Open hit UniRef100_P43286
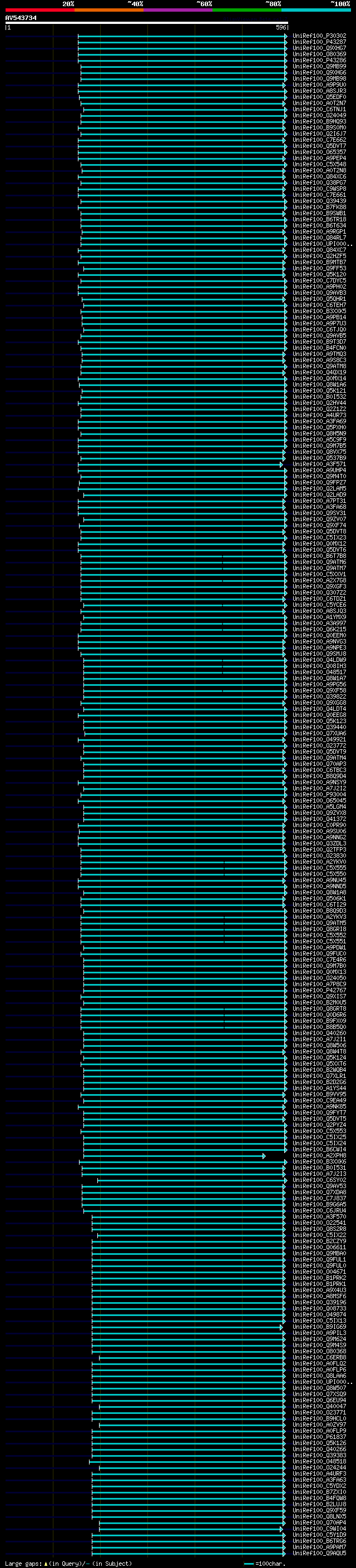The height and width of the screenshot is (1568, 356). coord(319,60)
